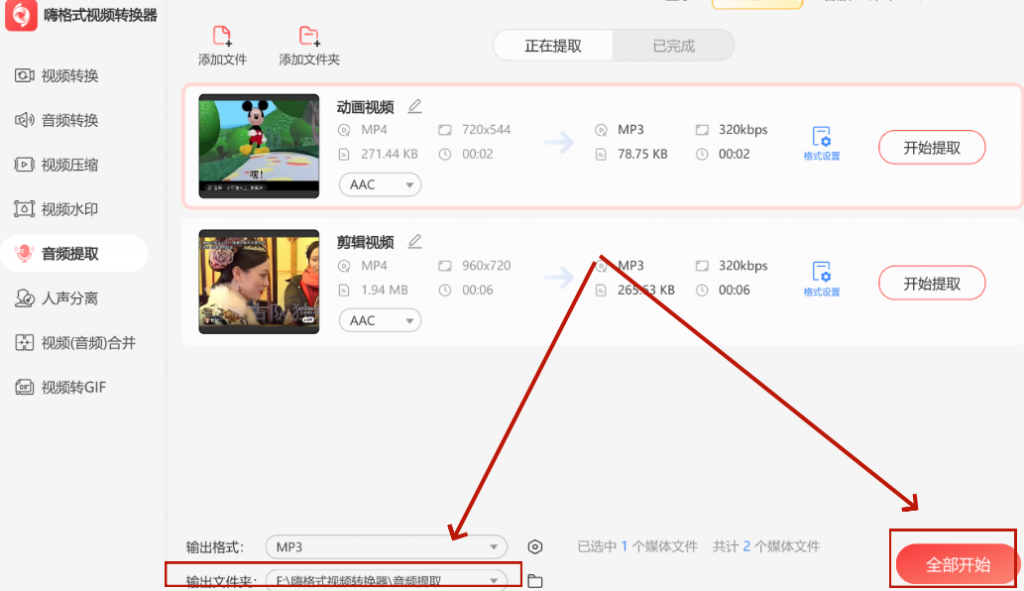Open the 人声分离 tool
This screenshot has width=1024, height=591.
pyautogui.click(x=60, y=298)
